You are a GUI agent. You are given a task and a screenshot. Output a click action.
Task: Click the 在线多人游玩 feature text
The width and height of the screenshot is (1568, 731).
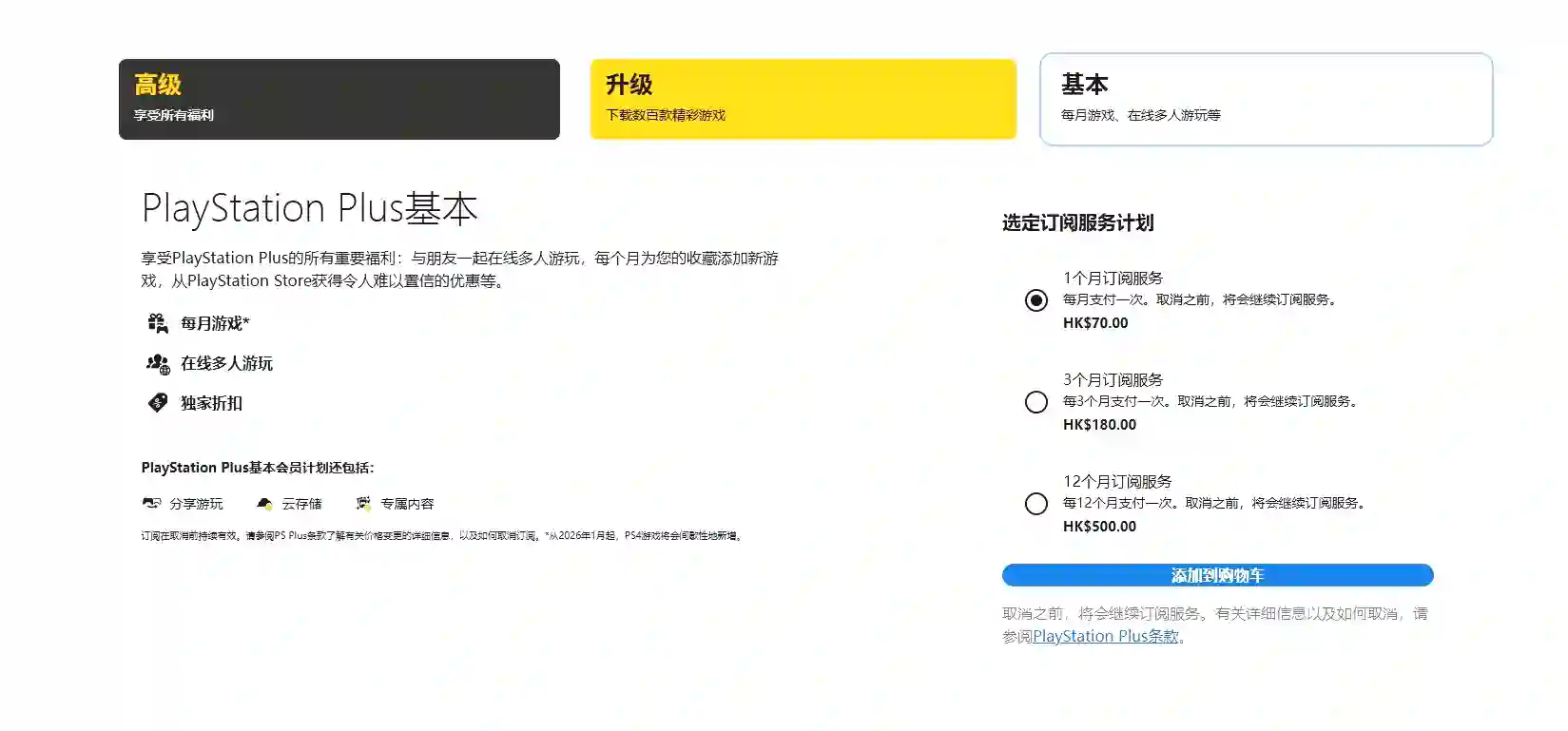tap(226, 363)
